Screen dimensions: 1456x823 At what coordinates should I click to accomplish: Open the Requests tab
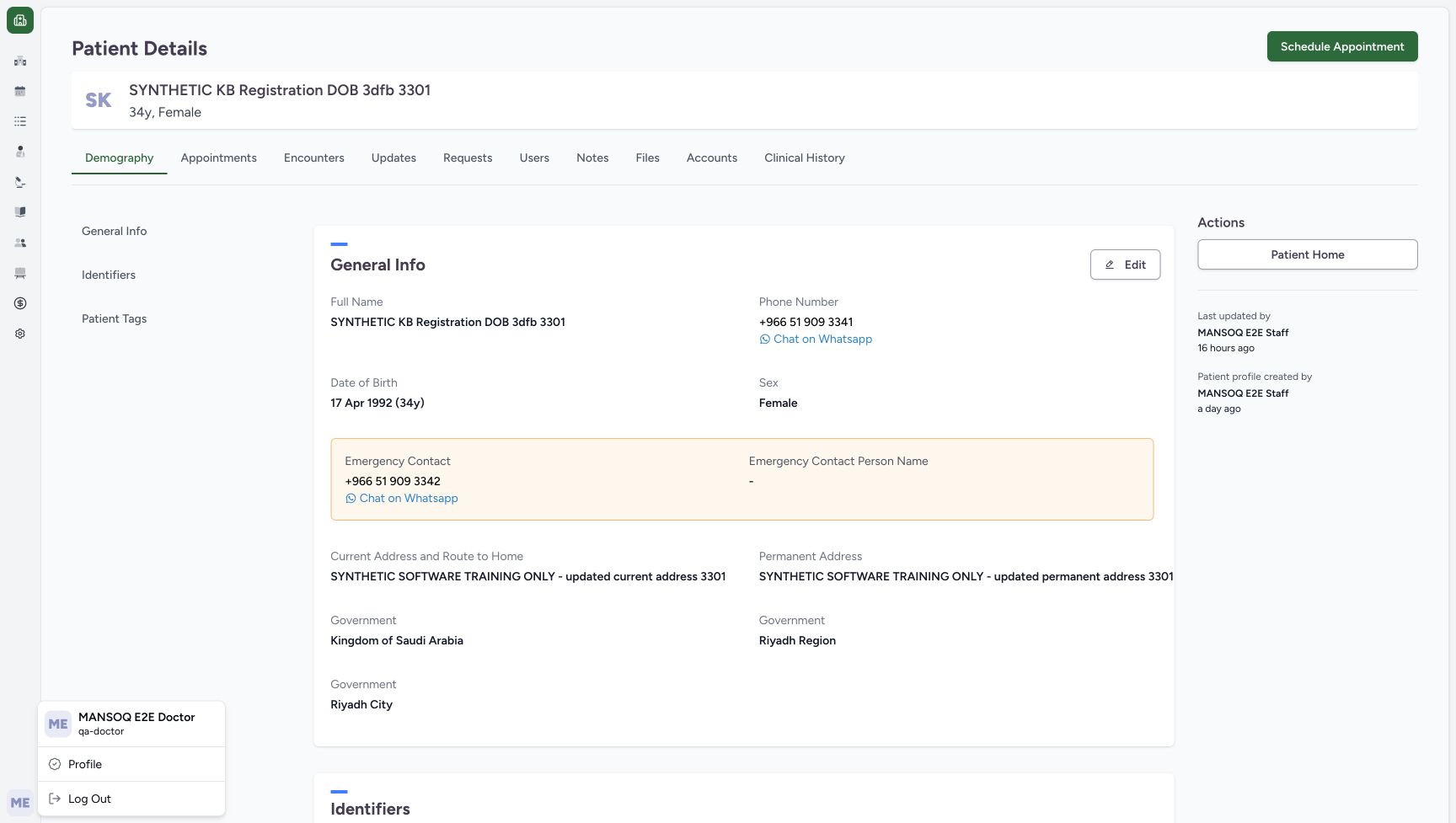point(468,158)
